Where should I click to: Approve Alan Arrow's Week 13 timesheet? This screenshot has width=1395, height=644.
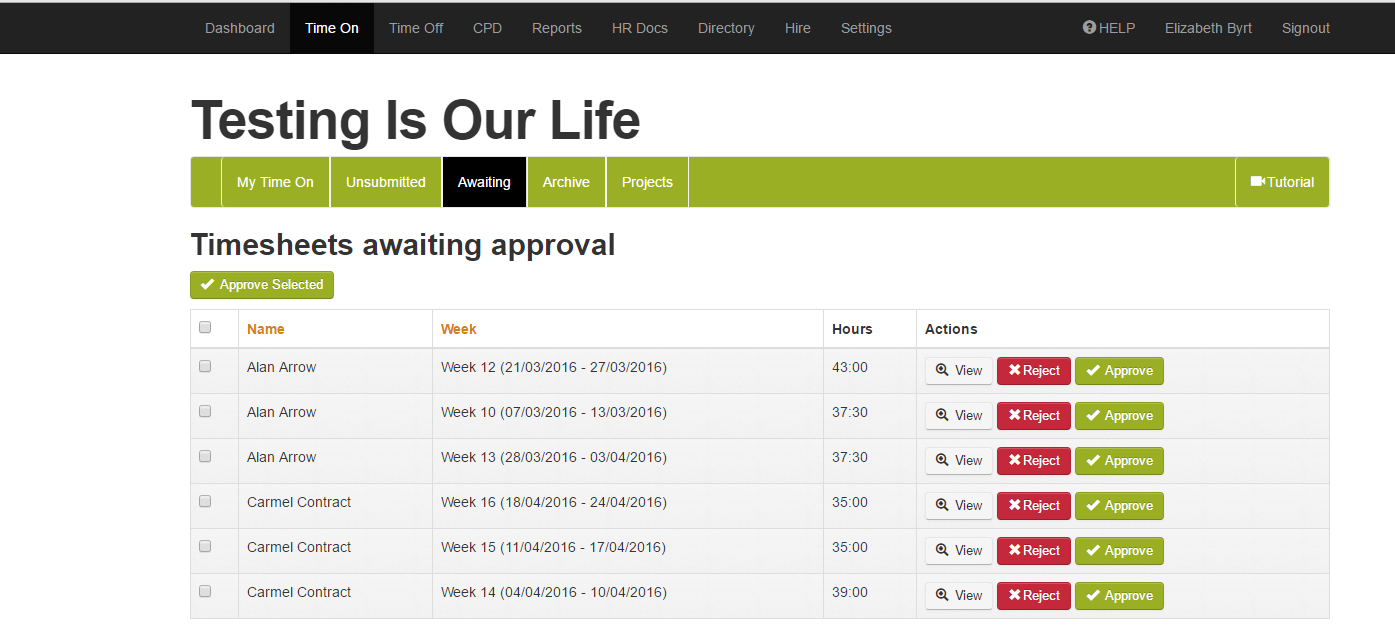[1118, 461]
